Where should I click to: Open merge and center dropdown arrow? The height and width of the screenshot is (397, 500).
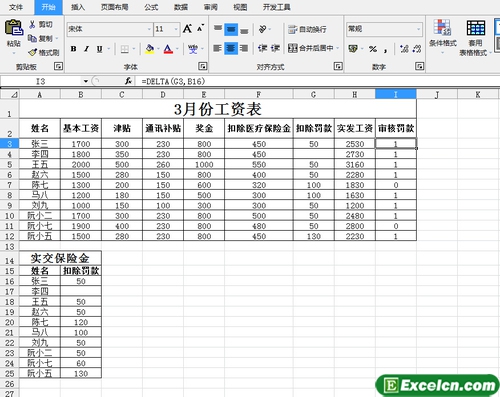[337, 48]
